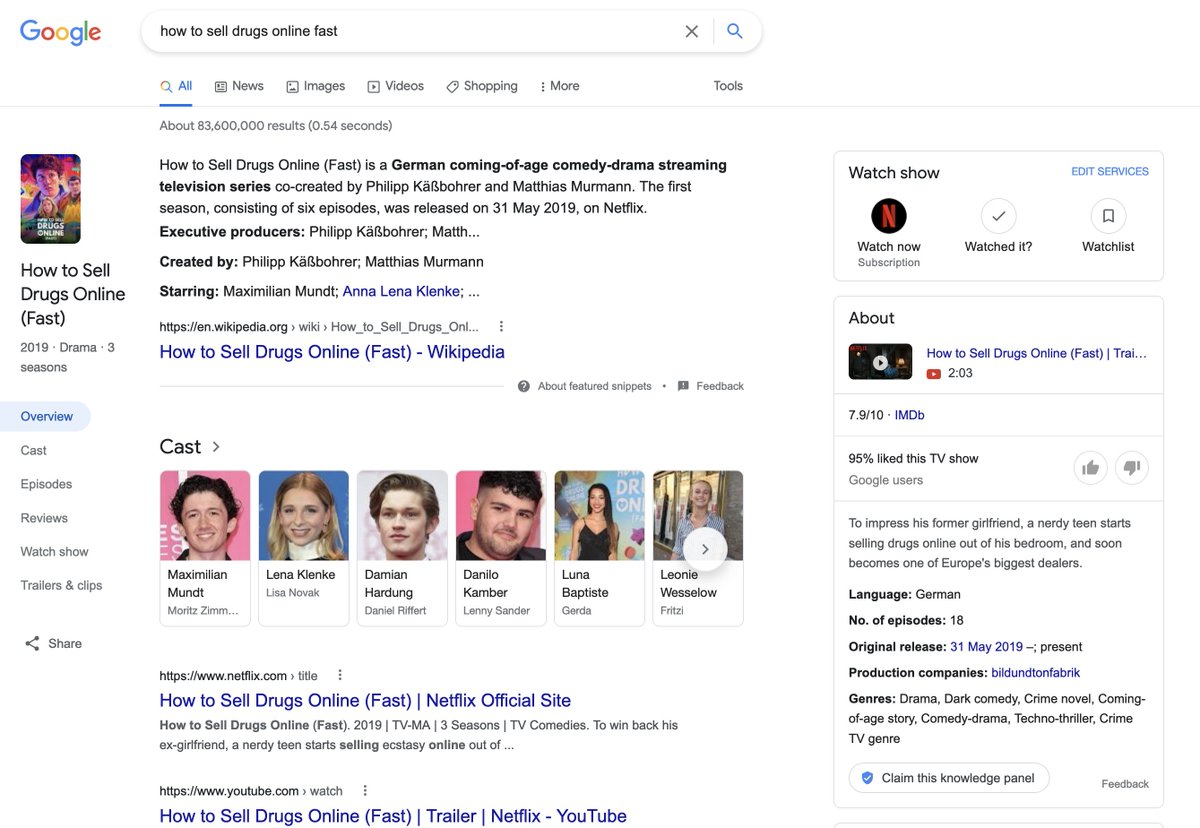The height and width of the screenshot is (828, 1200).
Task: Add show to Watchlist via bookmark icon
Action: pos(1107,215)
